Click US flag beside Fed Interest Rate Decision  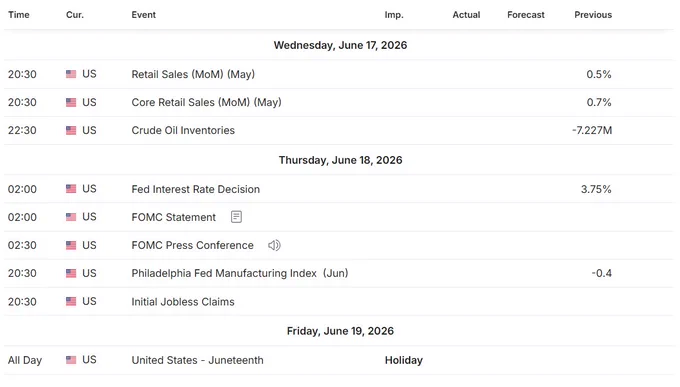[71, 189]
